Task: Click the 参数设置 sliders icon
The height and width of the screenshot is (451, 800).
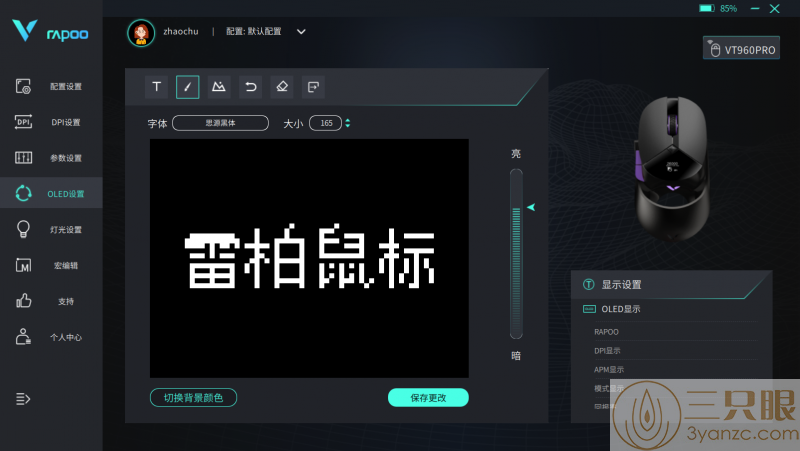Action: [23, 158]
